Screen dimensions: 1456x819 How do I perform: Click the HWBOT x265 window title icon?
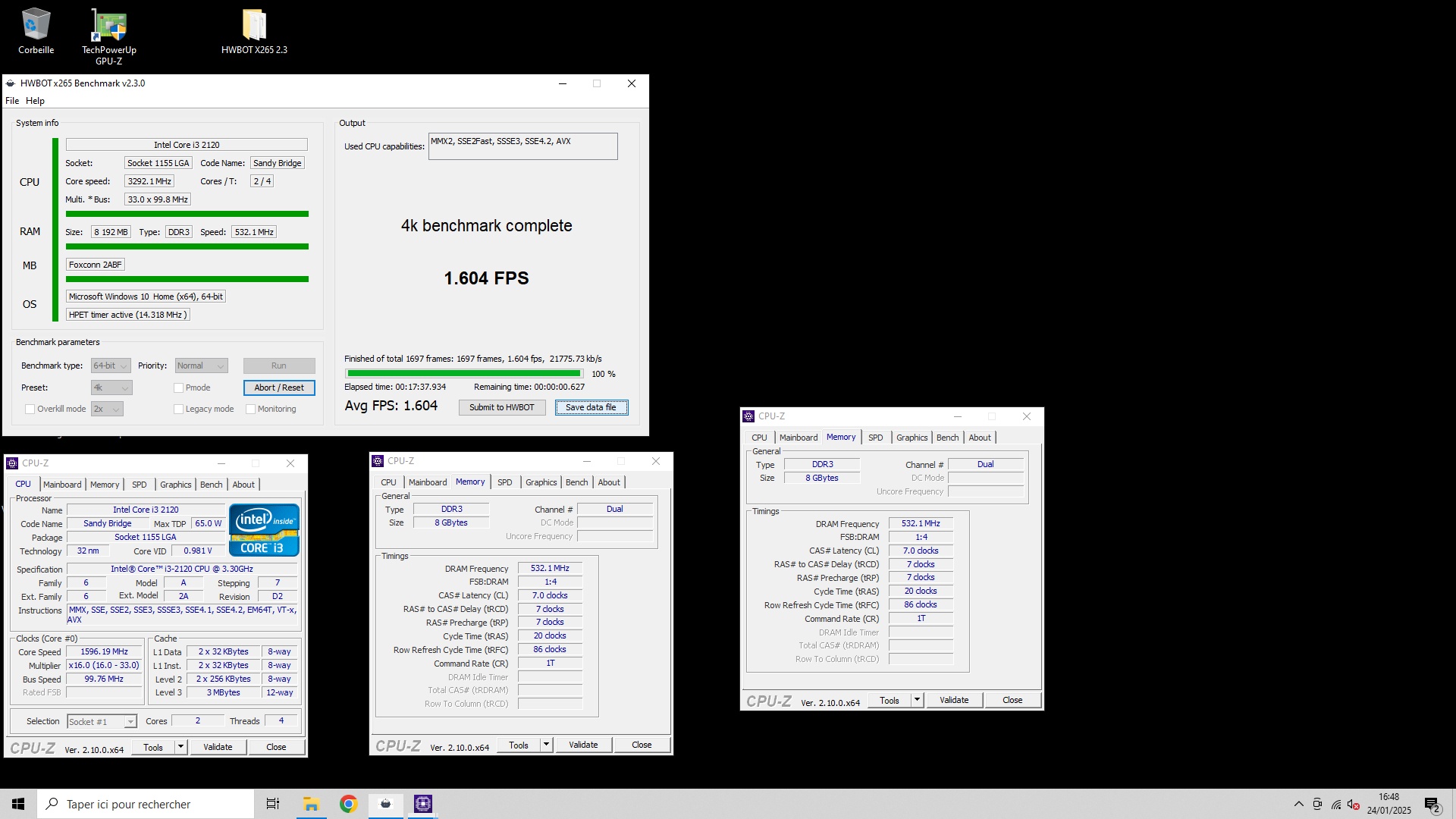[11, 83]
